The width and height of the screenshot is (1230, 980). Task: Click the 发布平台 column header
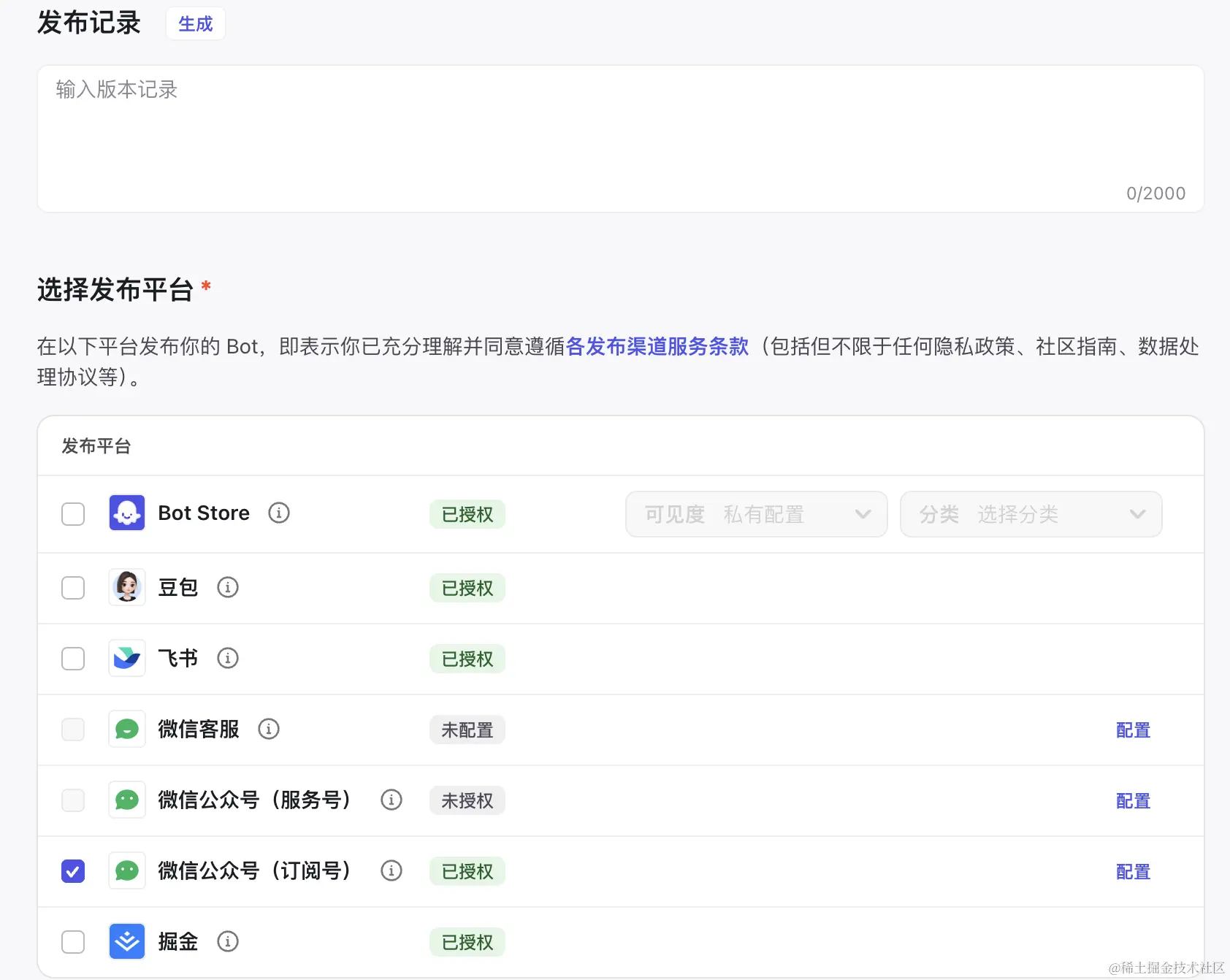[x=96, y=446]
